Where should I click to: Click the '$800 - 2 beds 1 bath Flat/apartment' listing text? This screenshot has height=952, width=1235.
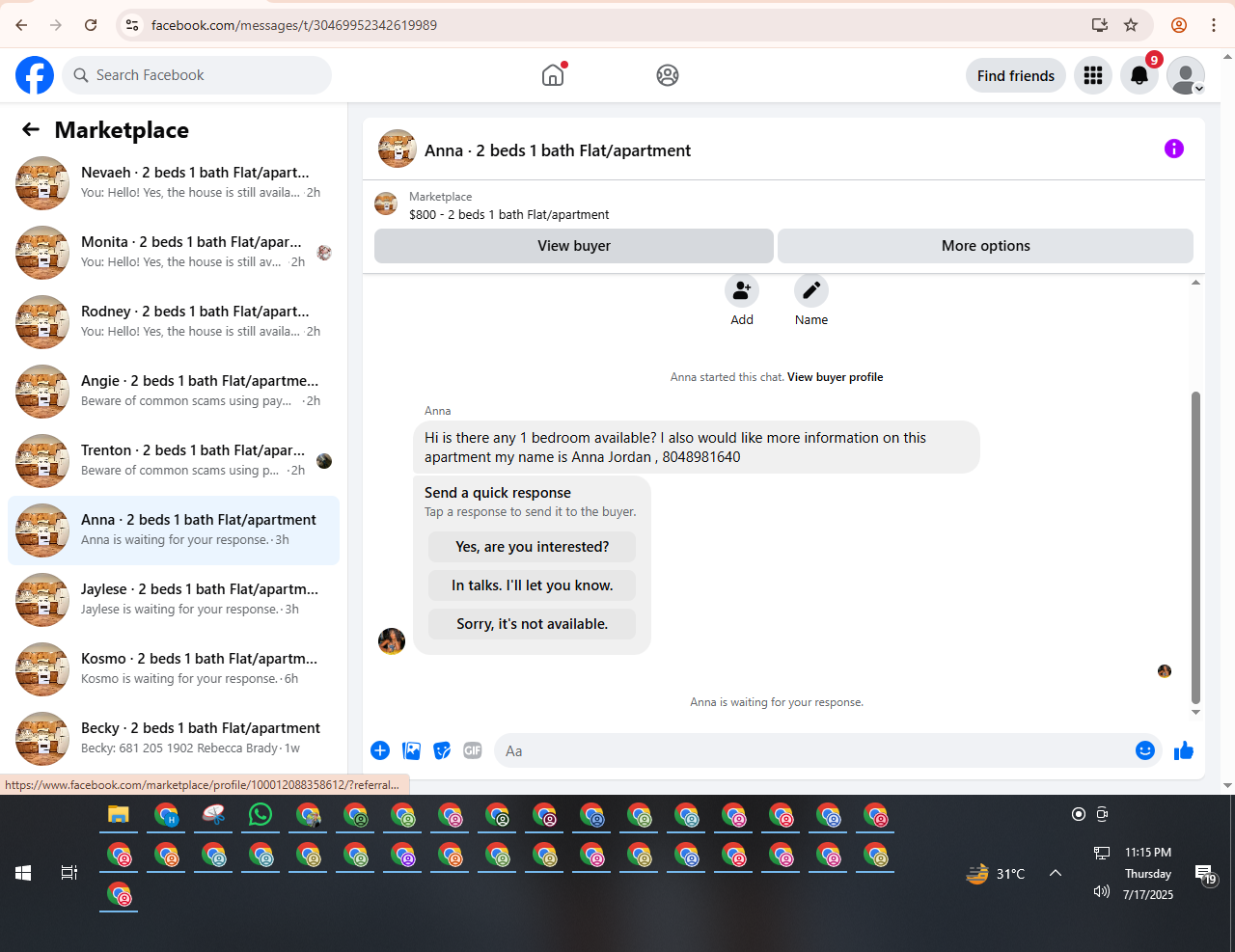coord(509,214)
